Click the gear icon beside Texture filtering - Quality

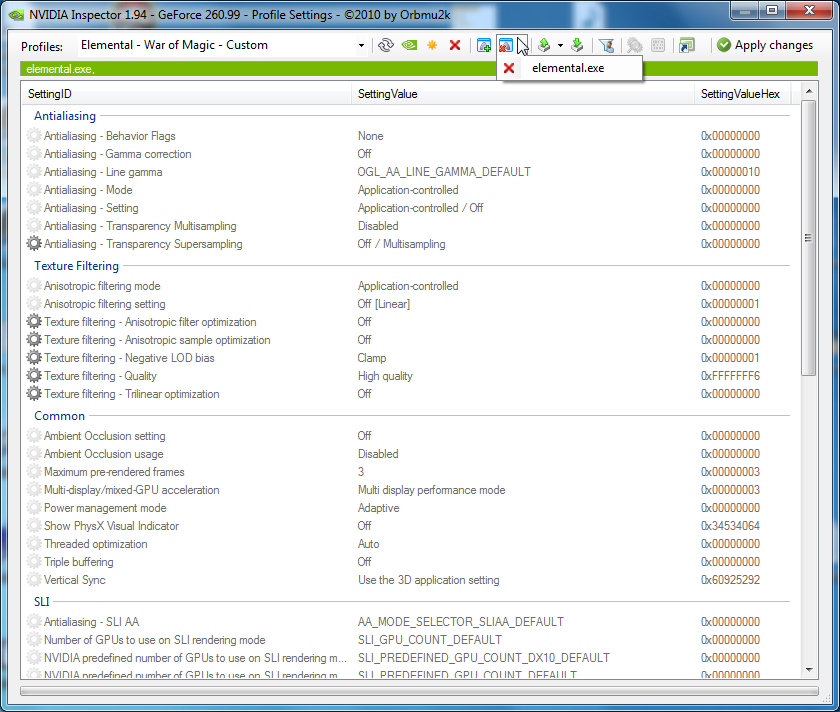[35, 376]
